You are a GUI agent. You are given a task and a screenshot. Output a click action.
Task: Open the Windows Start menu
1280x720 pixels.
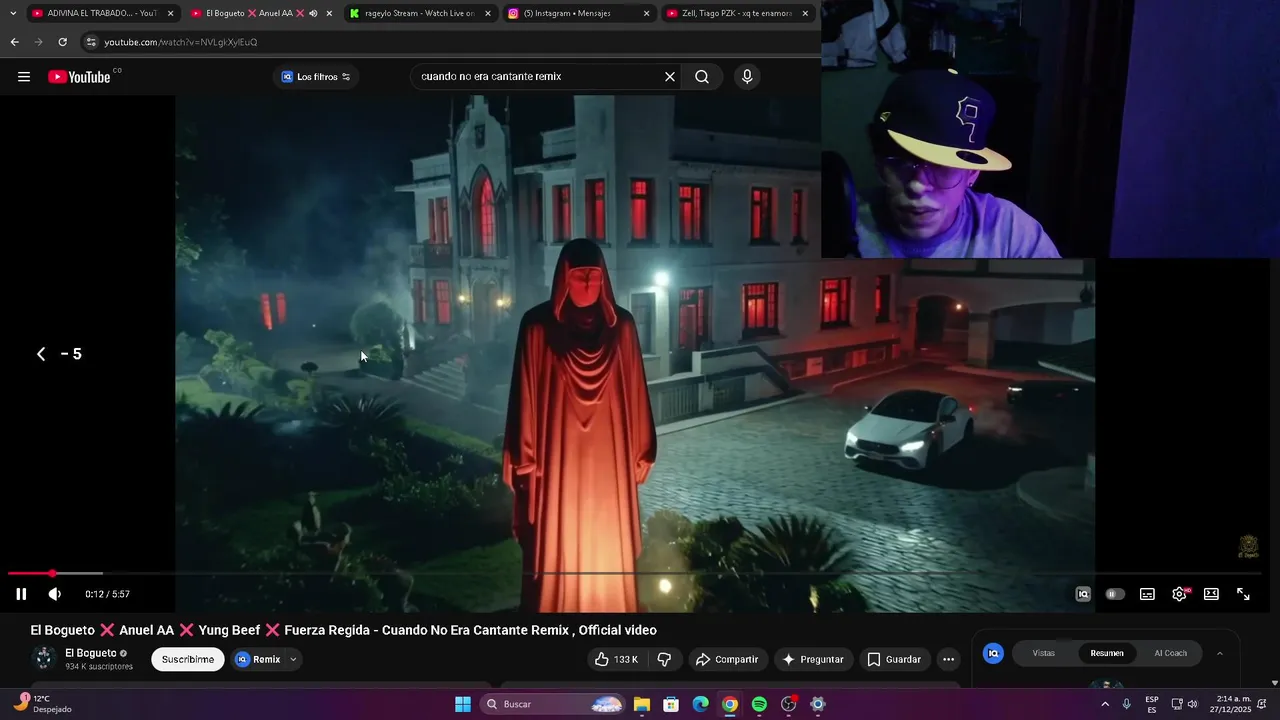coord(463,704)
